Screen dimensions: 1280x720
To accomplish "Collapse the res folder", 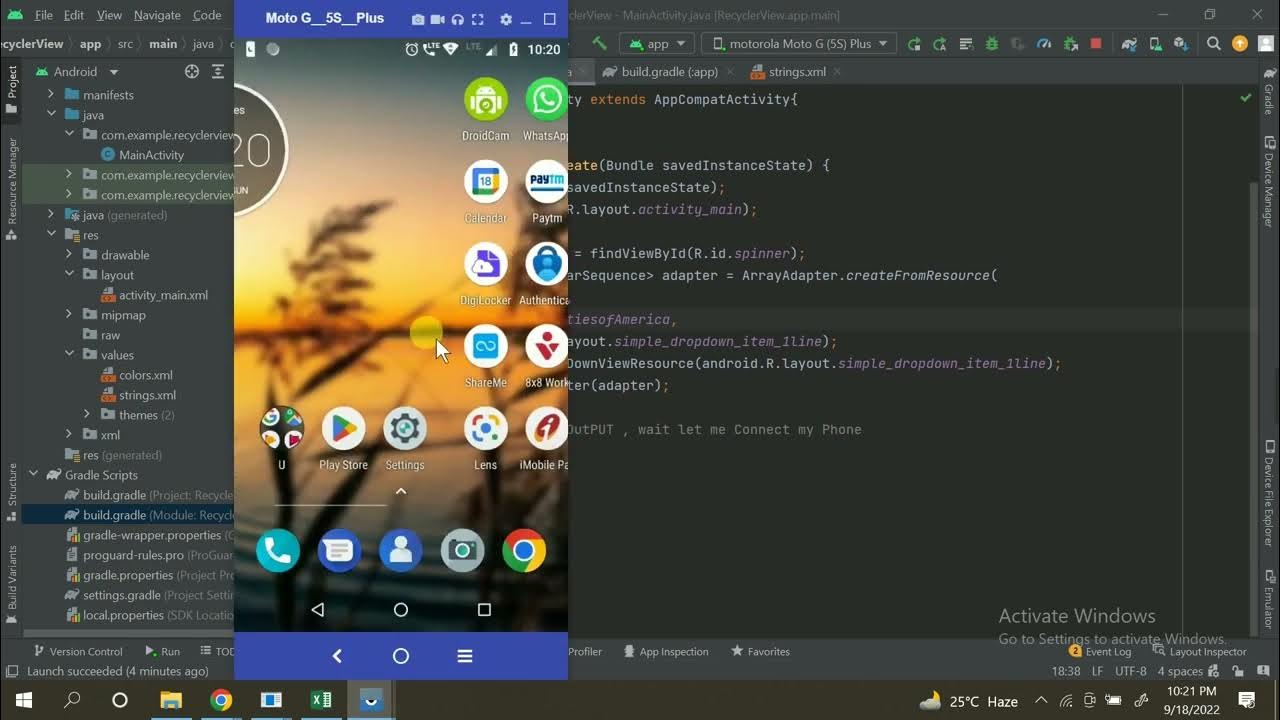I will tap(51, 235).
